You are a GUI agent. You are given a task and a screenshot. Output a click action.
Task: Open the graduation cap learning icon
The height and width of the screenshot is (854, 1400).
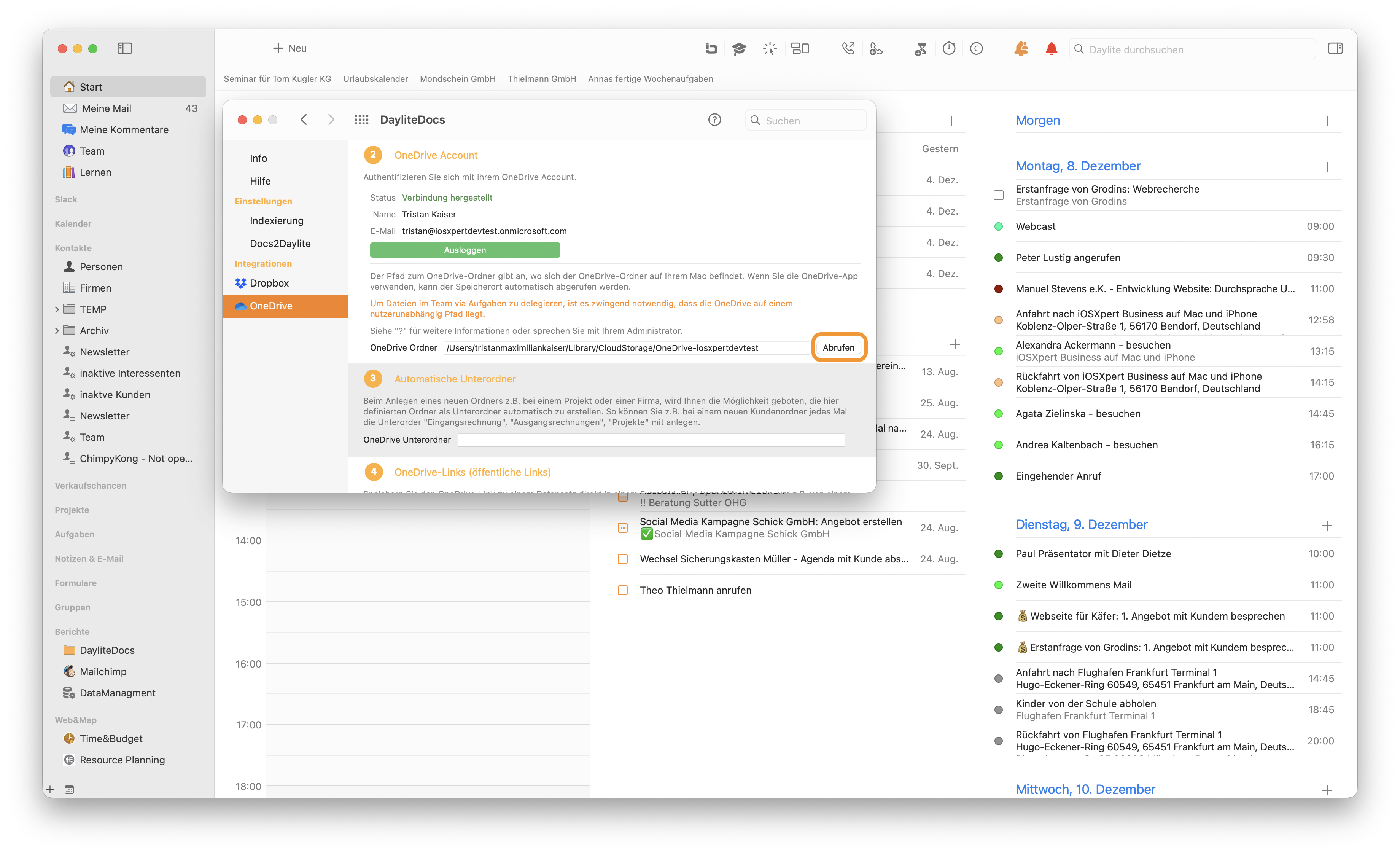739,49
